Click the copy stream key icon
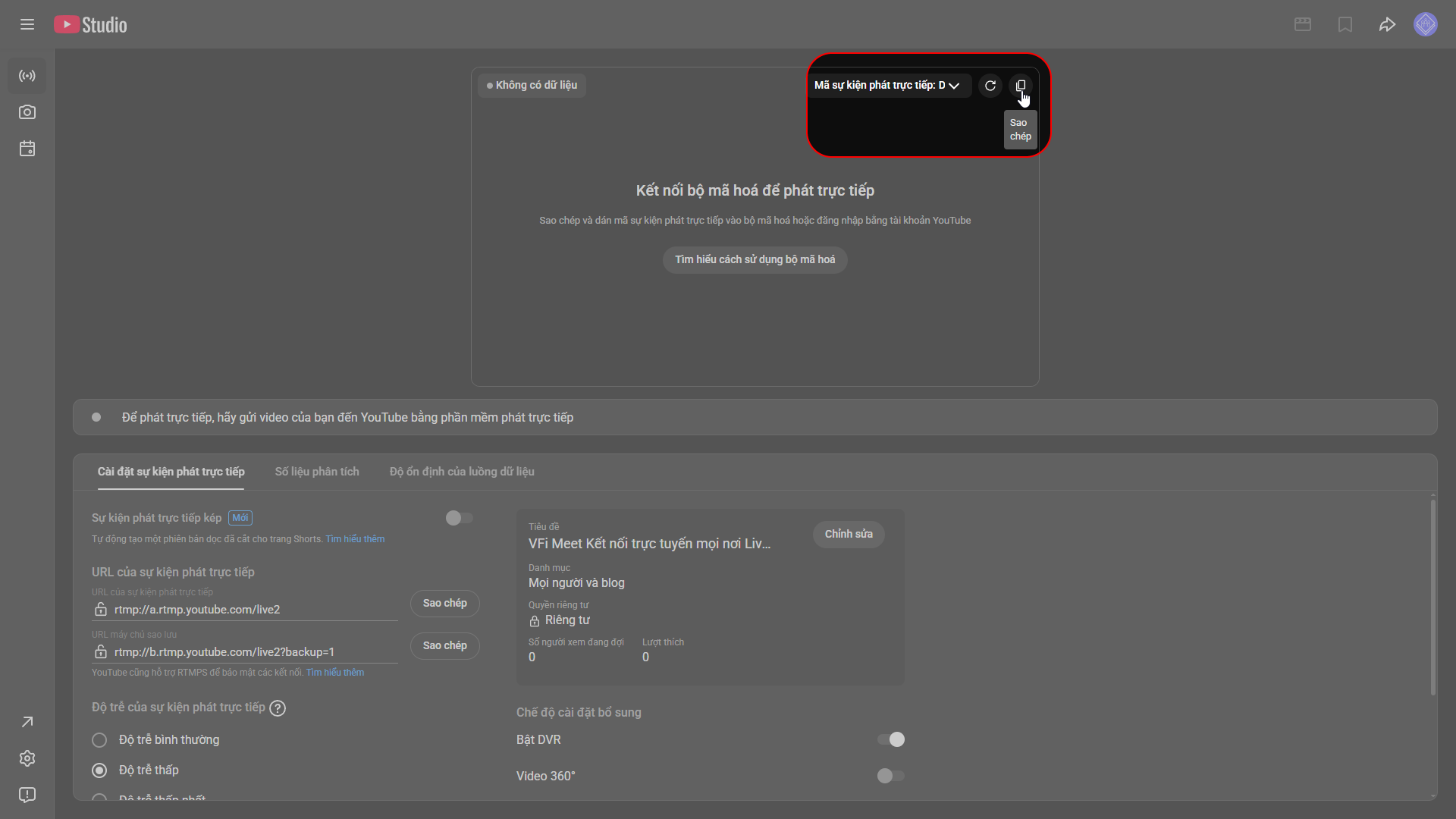This screenshot has width=1456, height=819. [x=1021, y=86]
